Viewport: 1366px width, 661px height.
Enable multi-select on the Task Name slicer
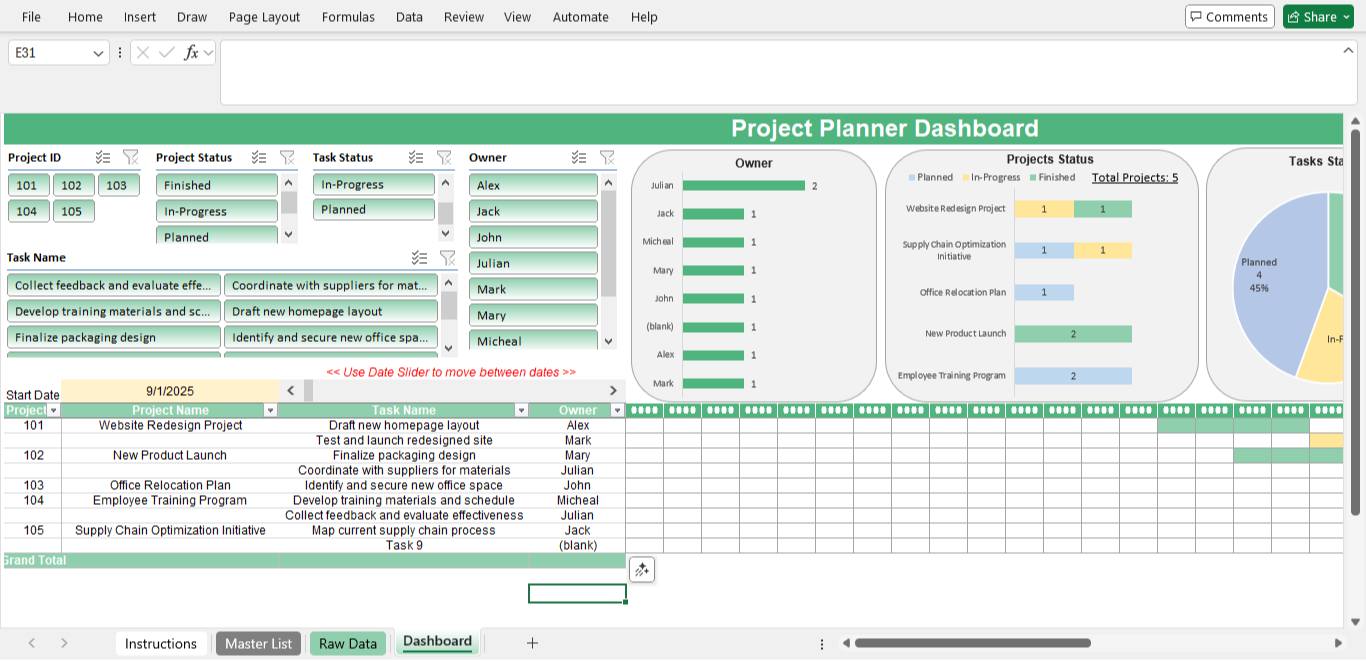pyautogui.click(x=419, y=257)
